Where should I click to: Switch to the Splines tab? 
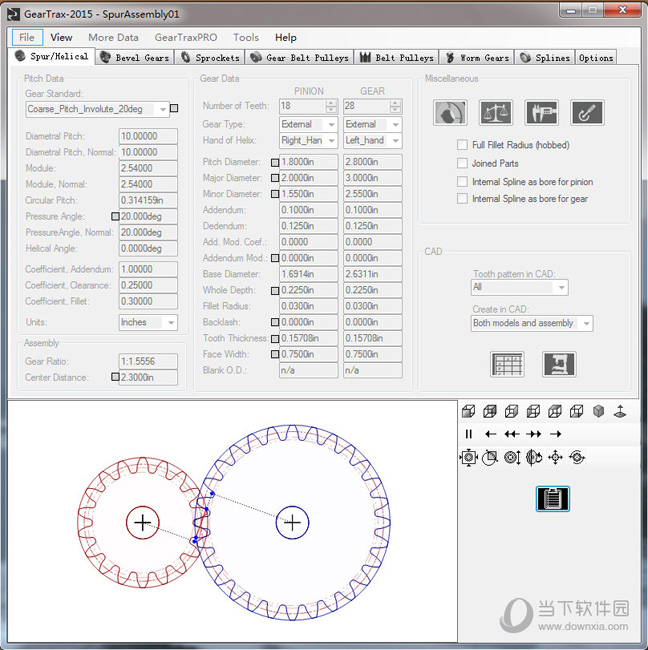point(545,57)
